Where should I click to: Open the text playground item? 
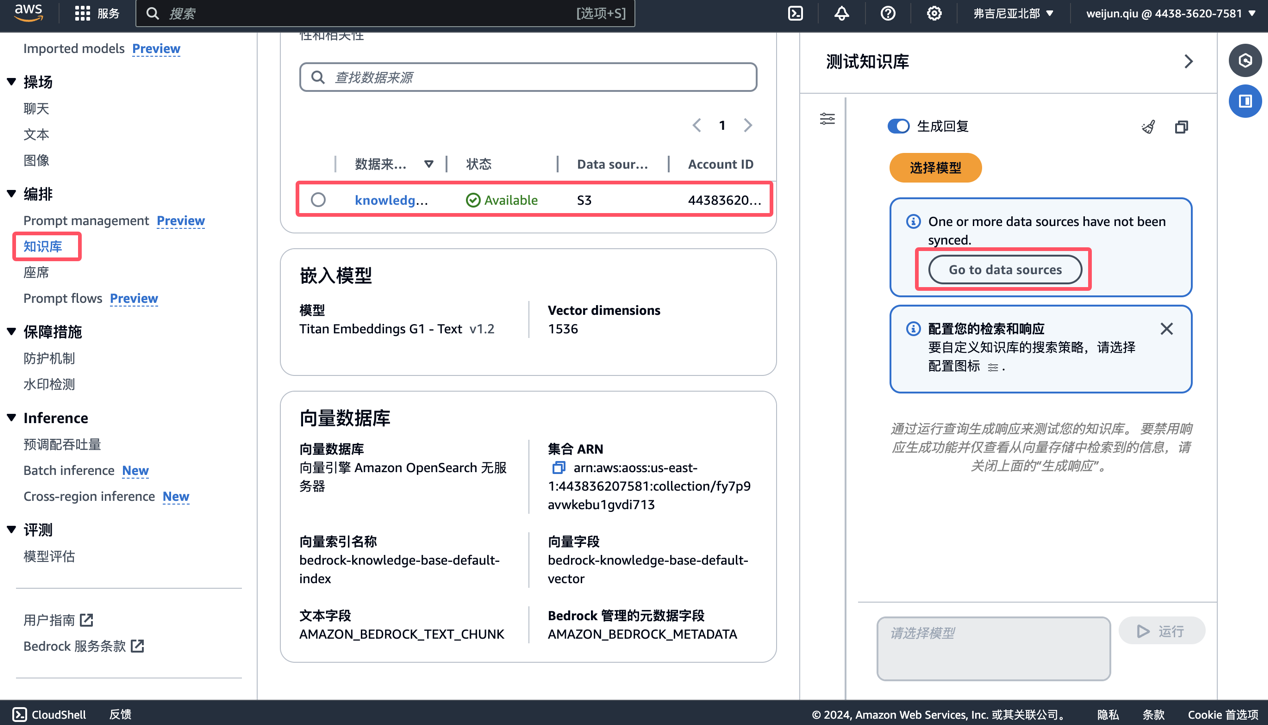click(36, 134)
